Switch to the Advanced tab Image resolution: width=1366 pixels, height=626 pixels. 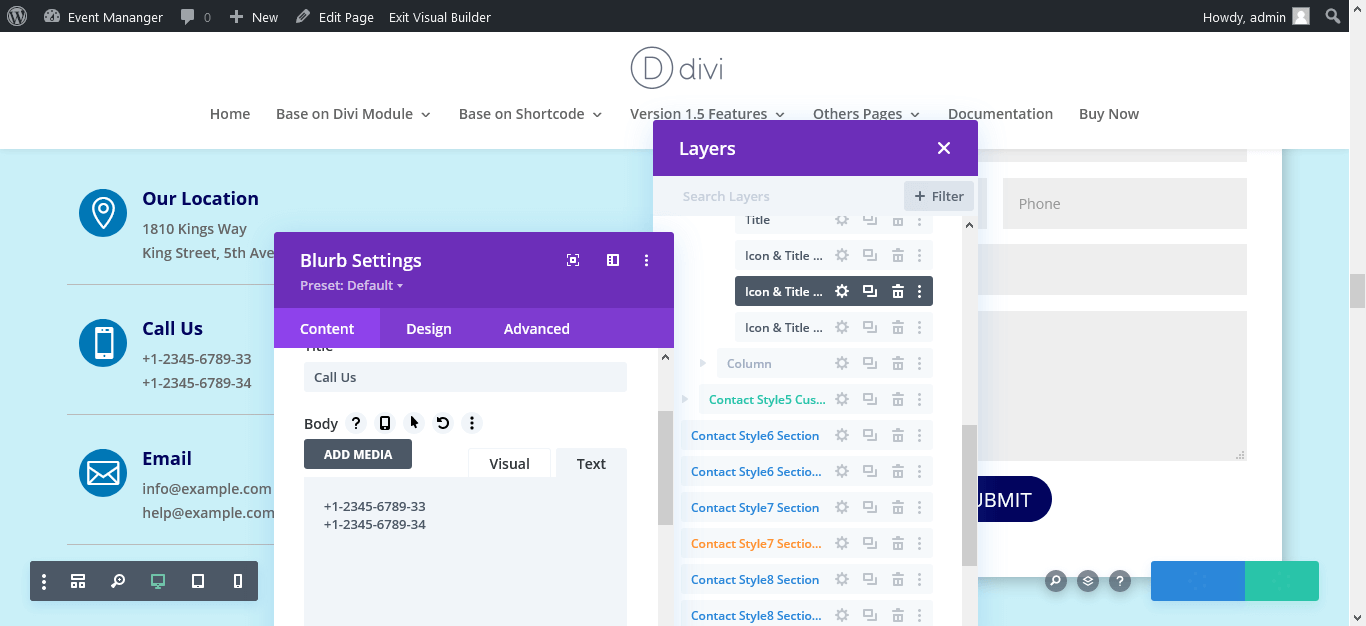click(537, 328)
